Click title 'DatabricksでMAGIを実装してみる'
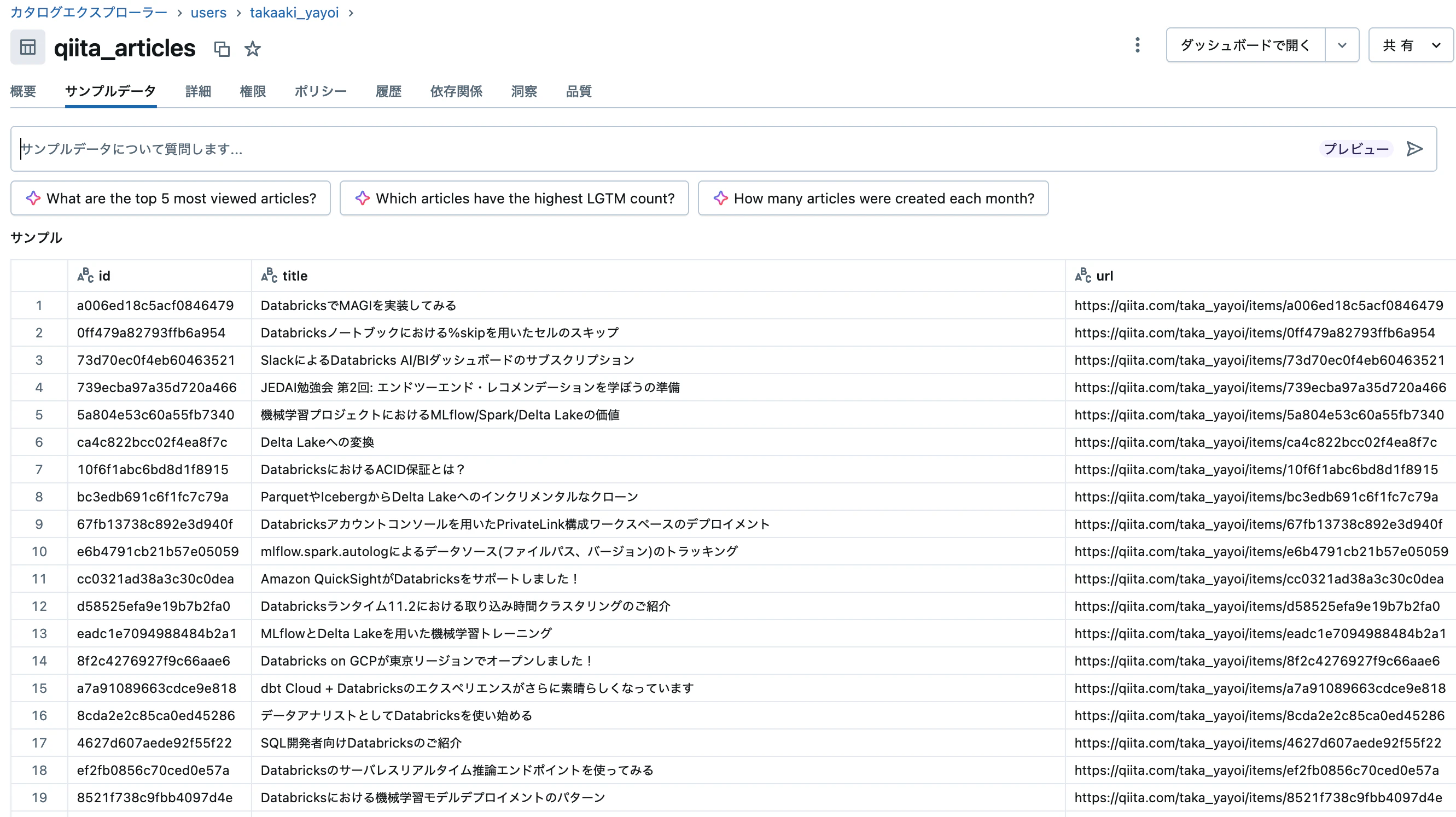Viewport: 1456px width, 817px height. [358, 306]
